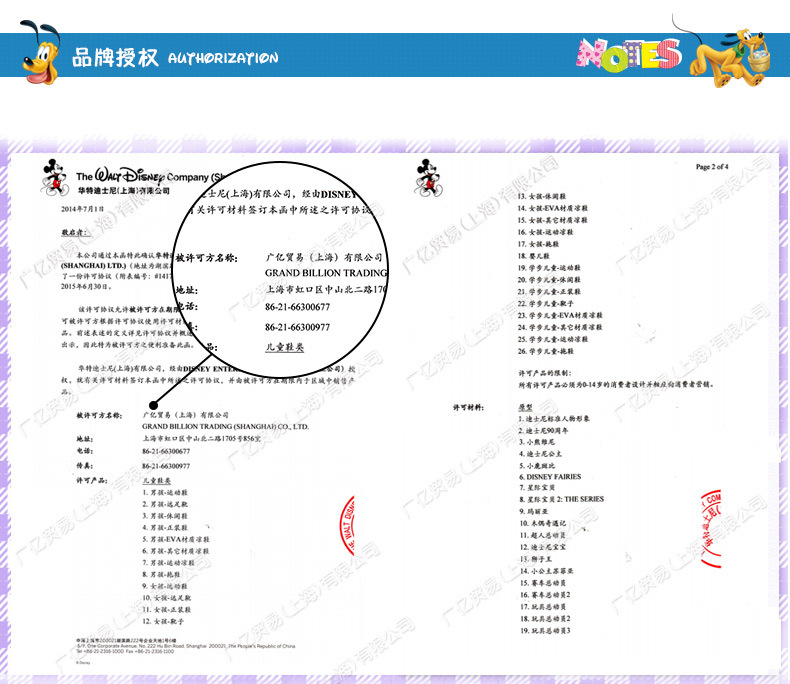
Task: Click the red Walt Disney stamp on the left page
Action: point(347,525)
